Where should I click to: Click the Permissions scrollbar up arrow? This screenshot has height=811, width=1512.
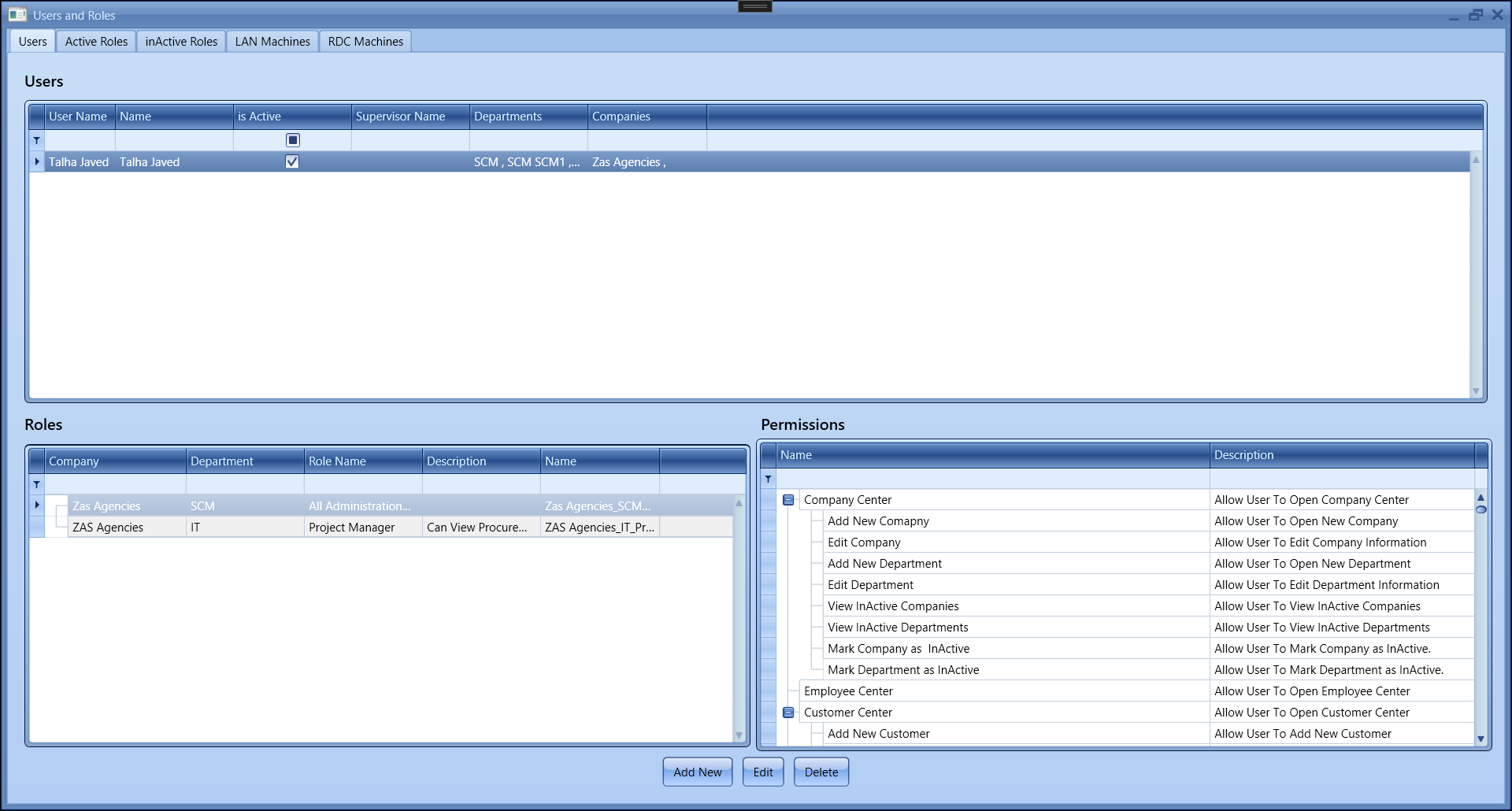(x=1480, y=498)
